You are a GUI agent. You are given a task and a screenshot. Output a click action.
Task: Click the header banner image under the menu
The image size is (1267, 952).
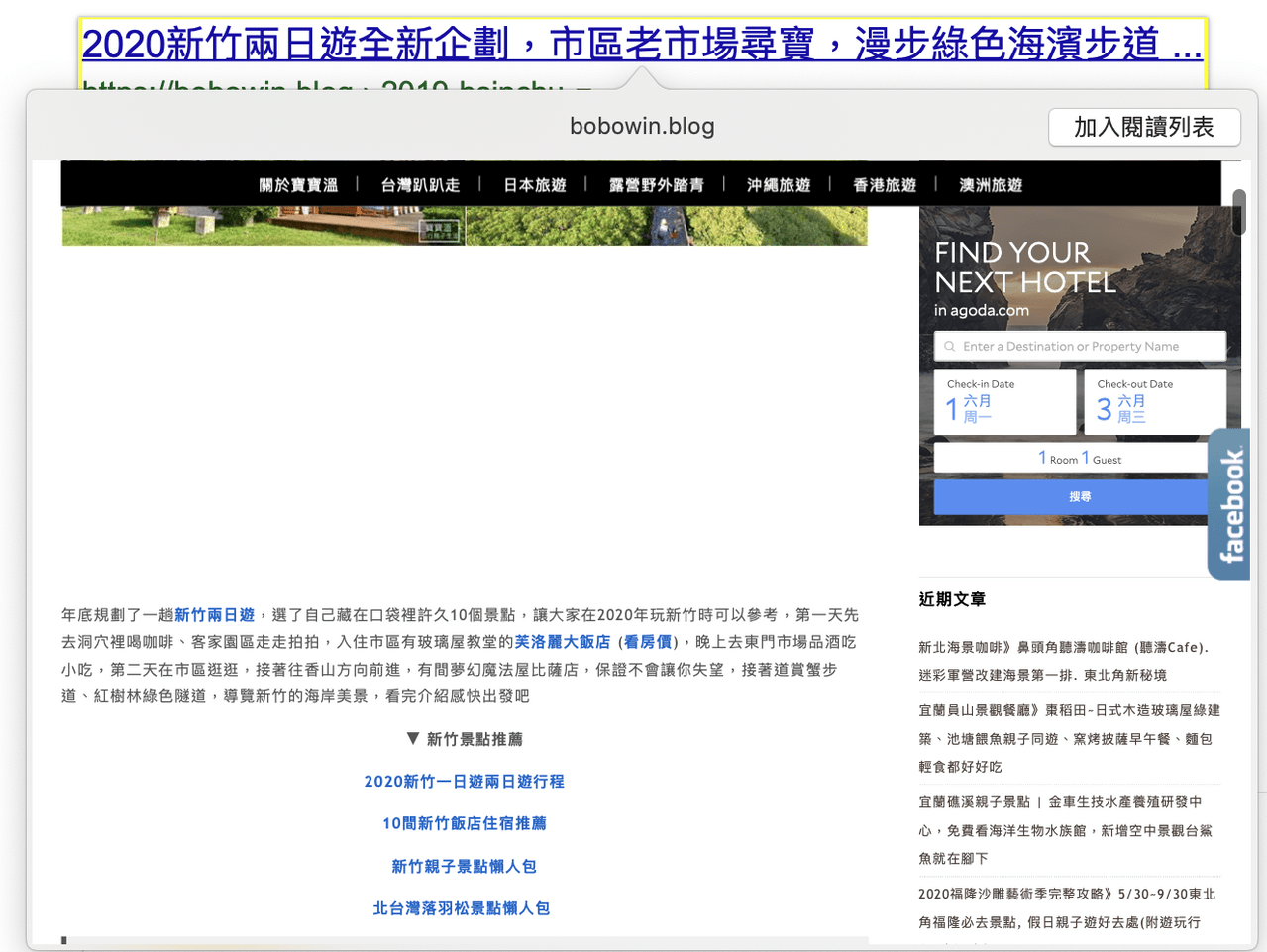coord(465,226)
